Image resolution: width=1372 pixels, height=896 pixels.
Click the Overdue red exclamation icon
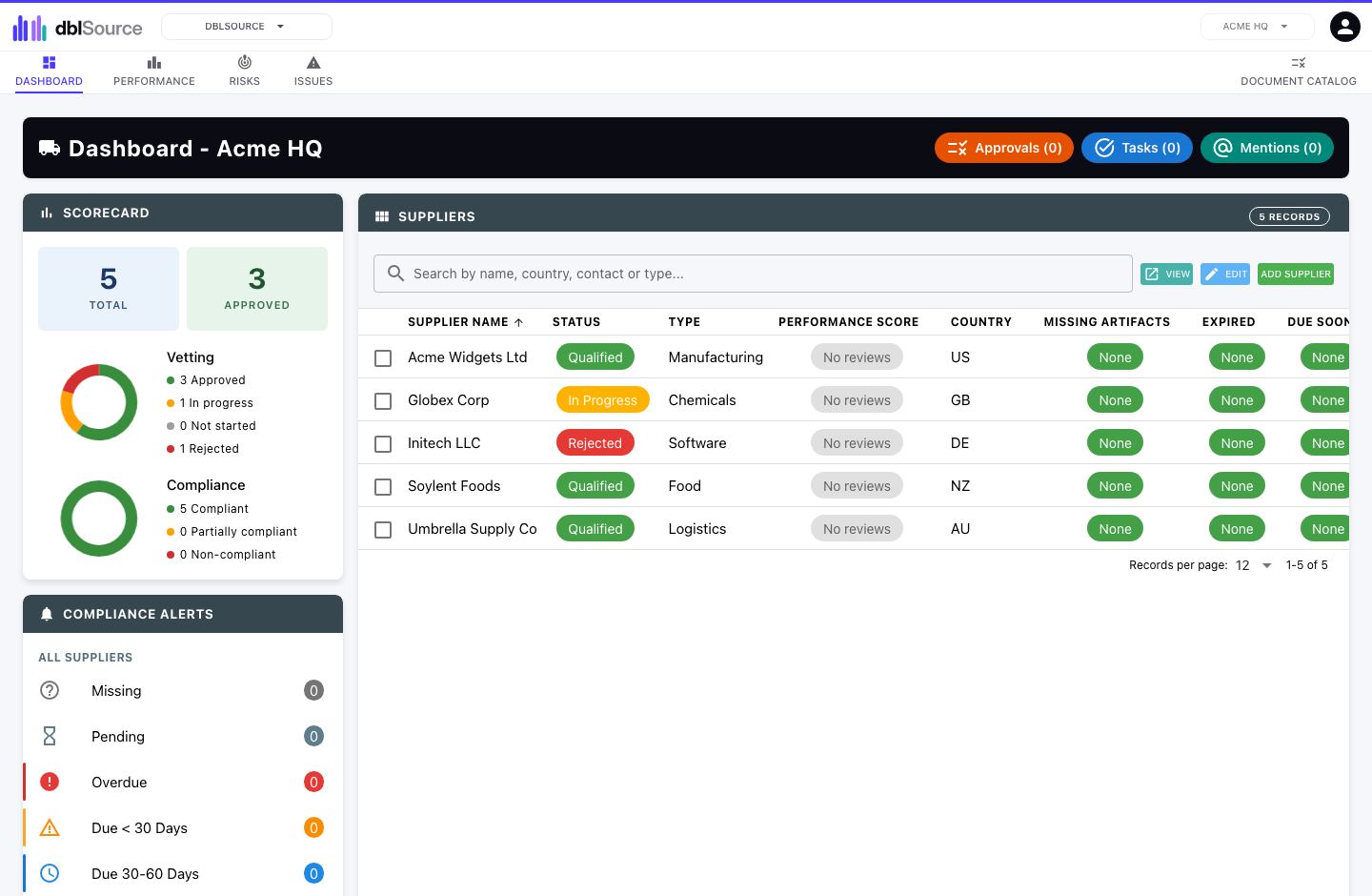click(50, 782)
